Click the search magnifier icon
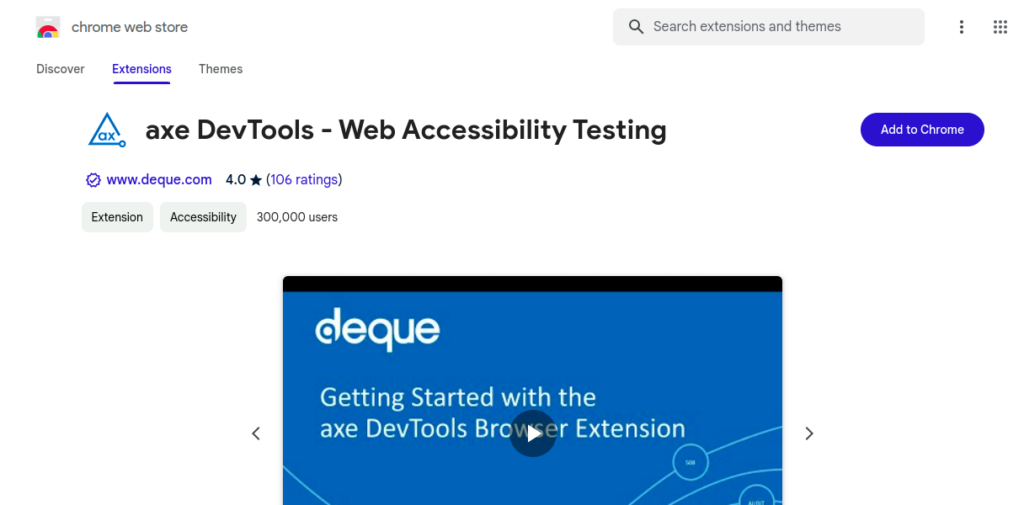The height and width of the screenshot is (505, 1024). click(x=636, y=27)
